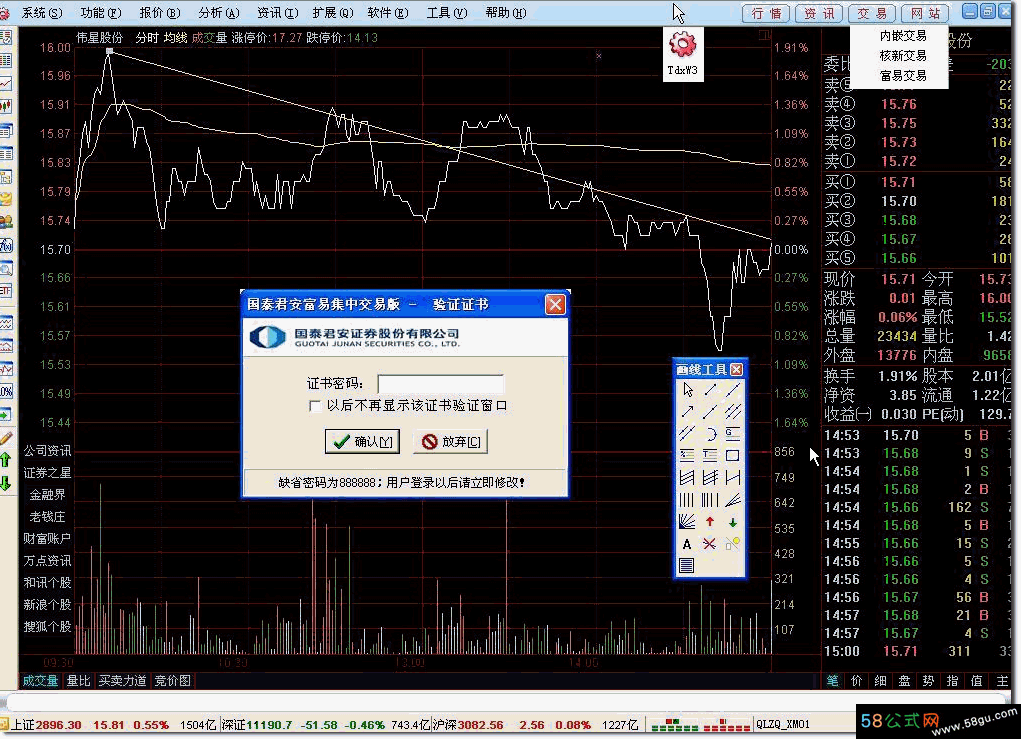The image size is (1021, 739).
Task: Place a green down arrow marker
Action: coord(733,522)
